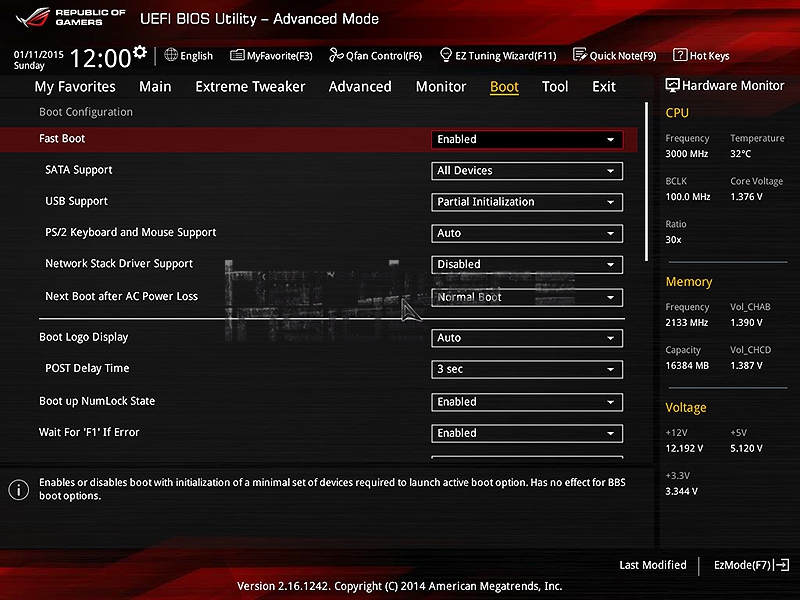The image size is (800, 600).
Task: Click the info icon beside the help text
Action: point(18,489)
